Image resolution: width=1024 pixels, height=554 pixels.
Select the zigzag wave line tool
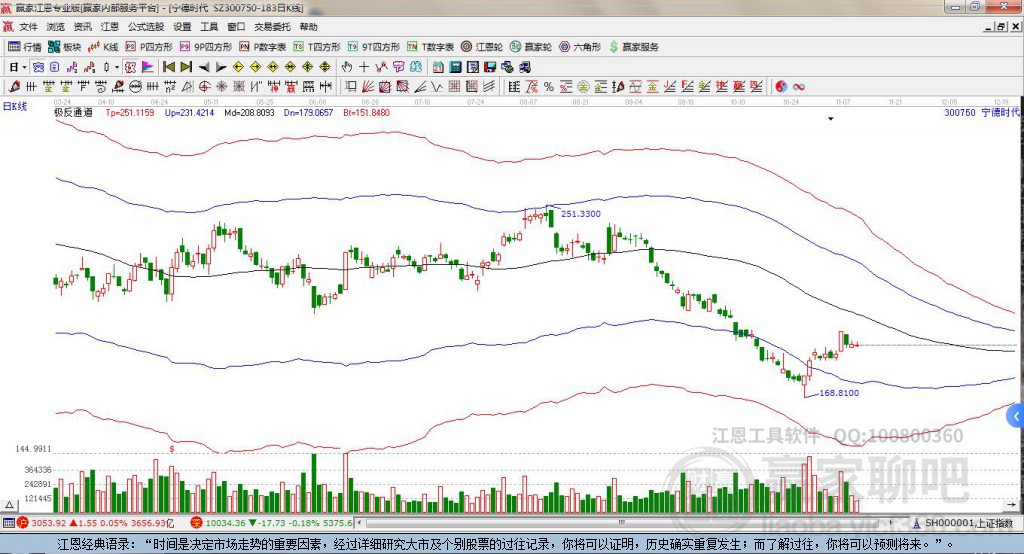(x=437, y=87)
